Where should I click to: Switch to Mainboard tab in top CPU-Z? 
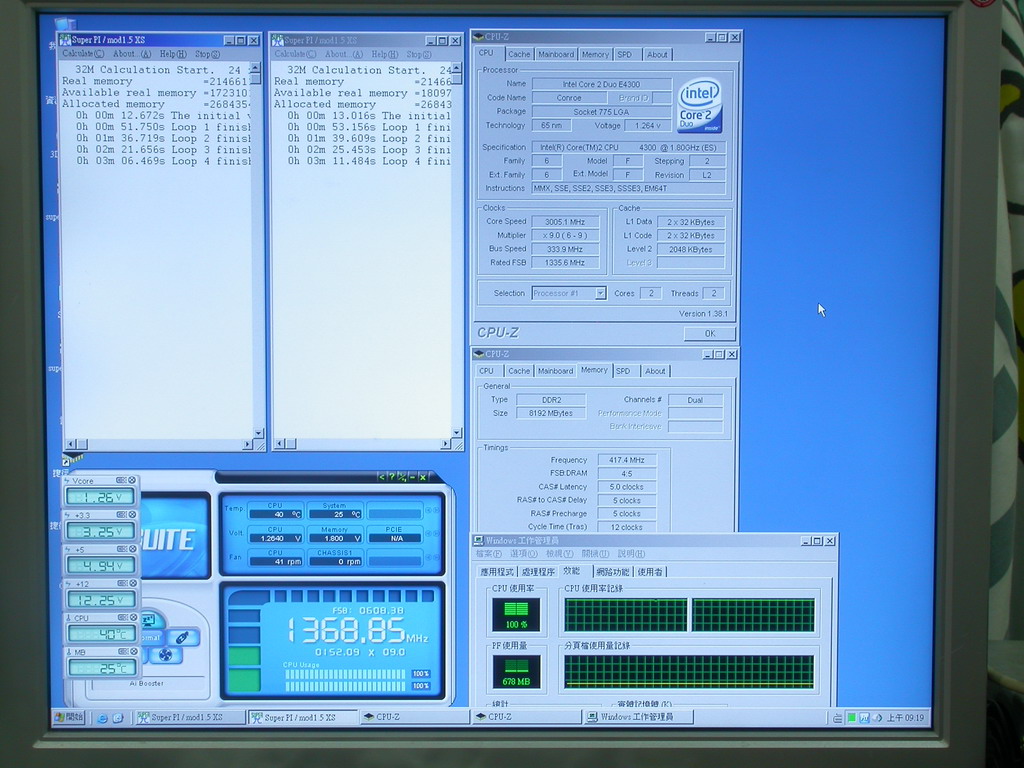(x=556, y=55)
